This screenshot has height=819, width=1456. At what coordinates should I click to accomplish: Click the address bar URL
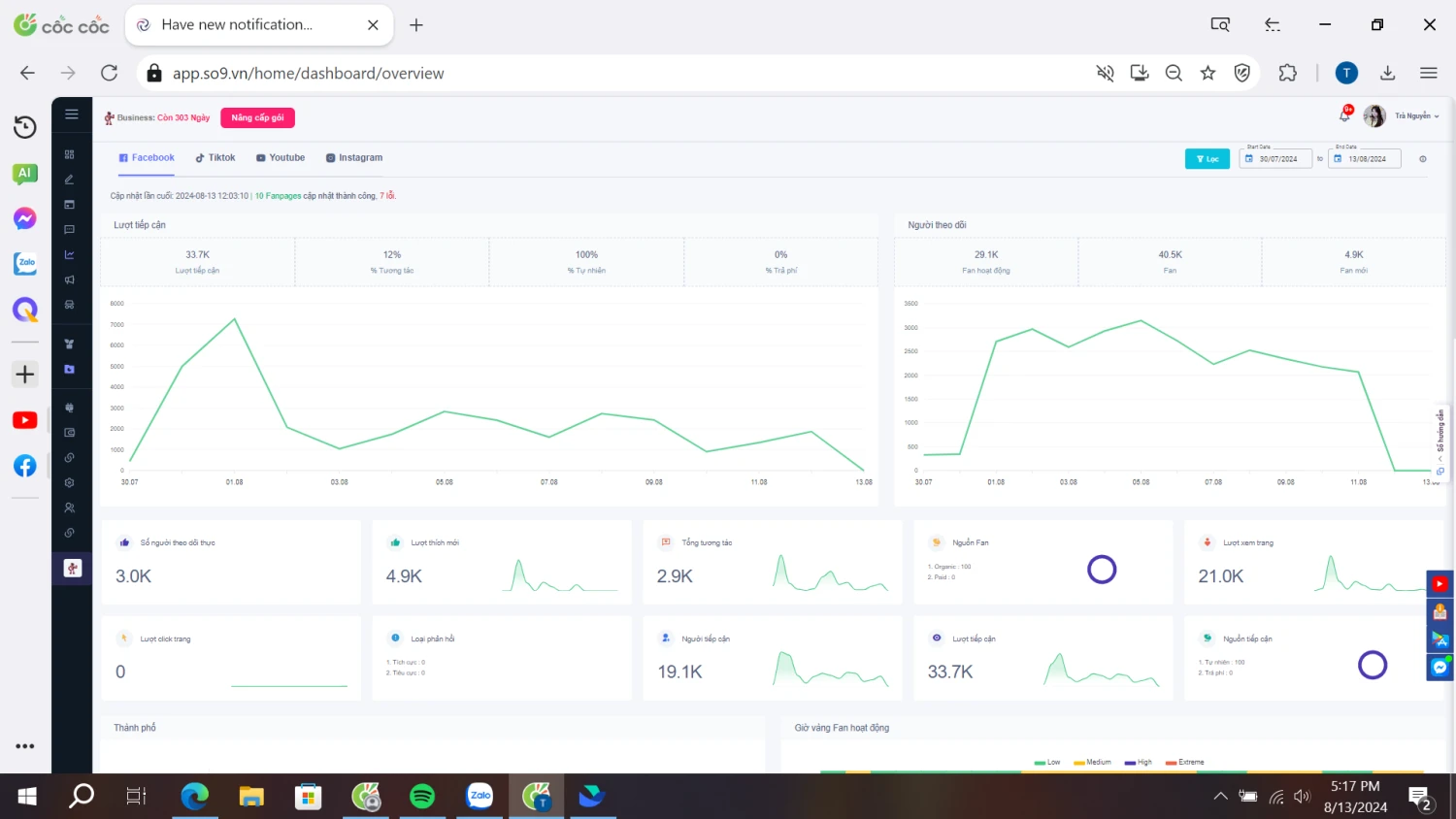[308, 73]
